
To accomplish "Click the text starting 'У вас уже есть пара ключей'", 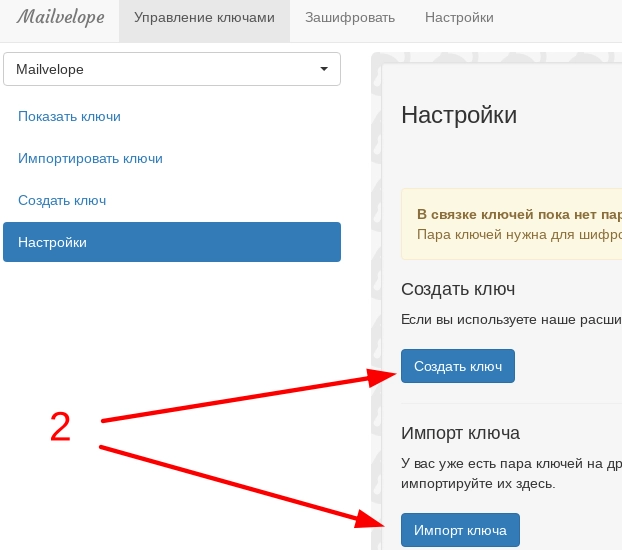I will (511, 473).
